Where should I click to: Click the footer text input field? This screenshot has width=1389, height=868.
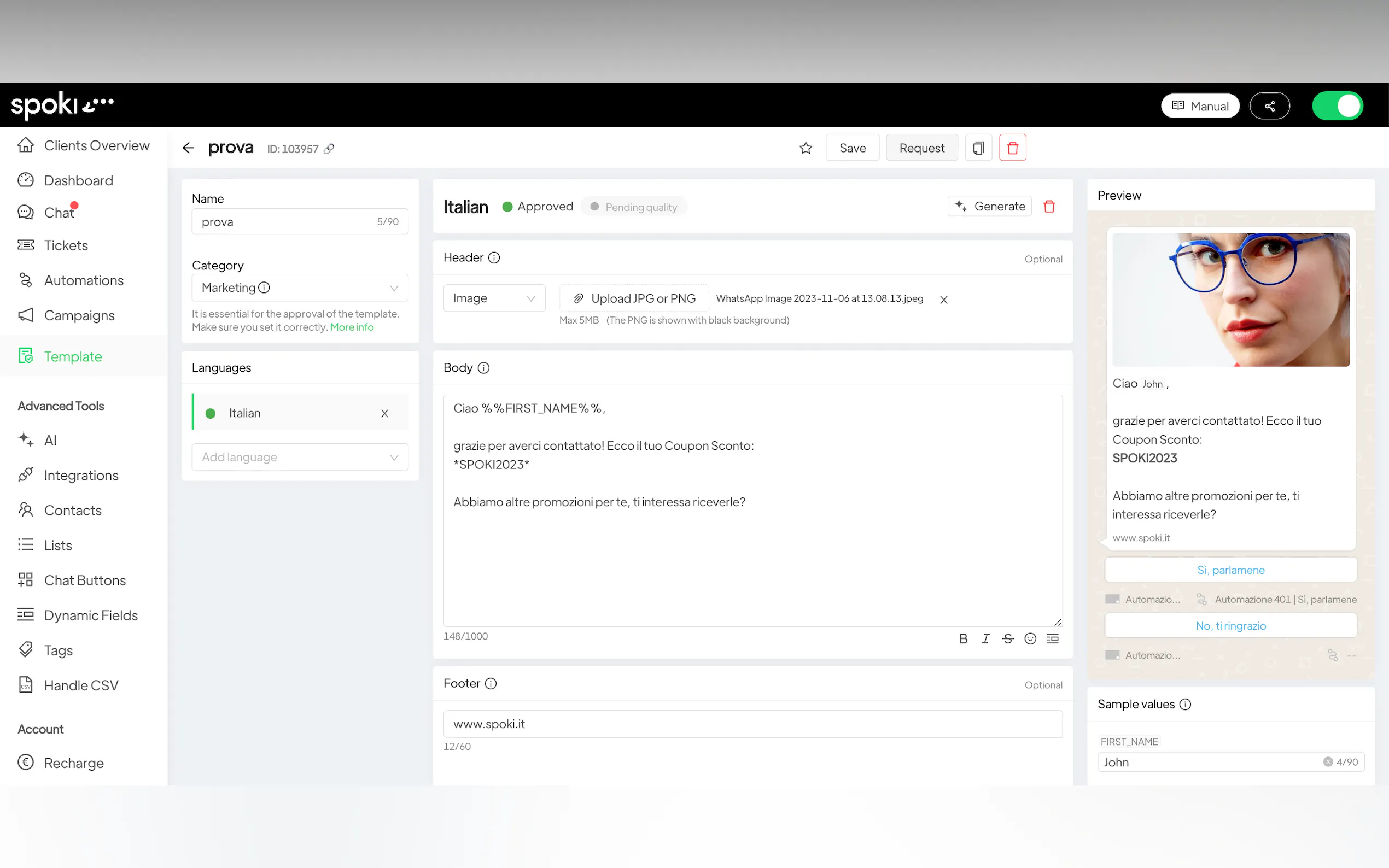pyautogui.click(x=752, y=724)
